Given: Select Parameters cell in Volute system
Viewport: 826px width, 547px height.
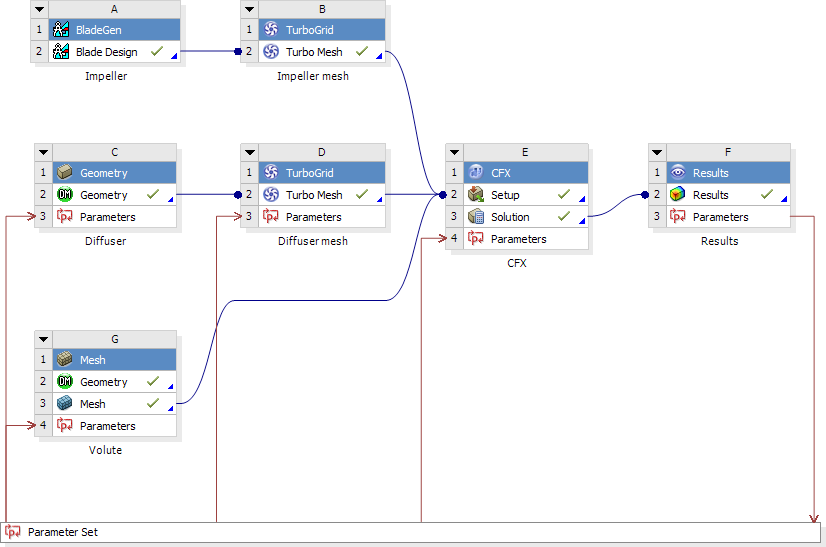Looking at the screenshot, I should click(114, 426).
